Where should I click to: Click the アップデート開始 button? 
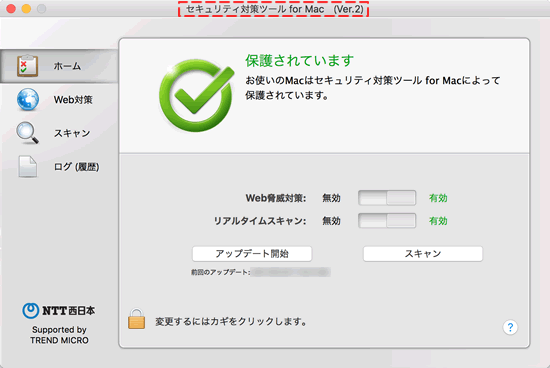tap(252, 254)
